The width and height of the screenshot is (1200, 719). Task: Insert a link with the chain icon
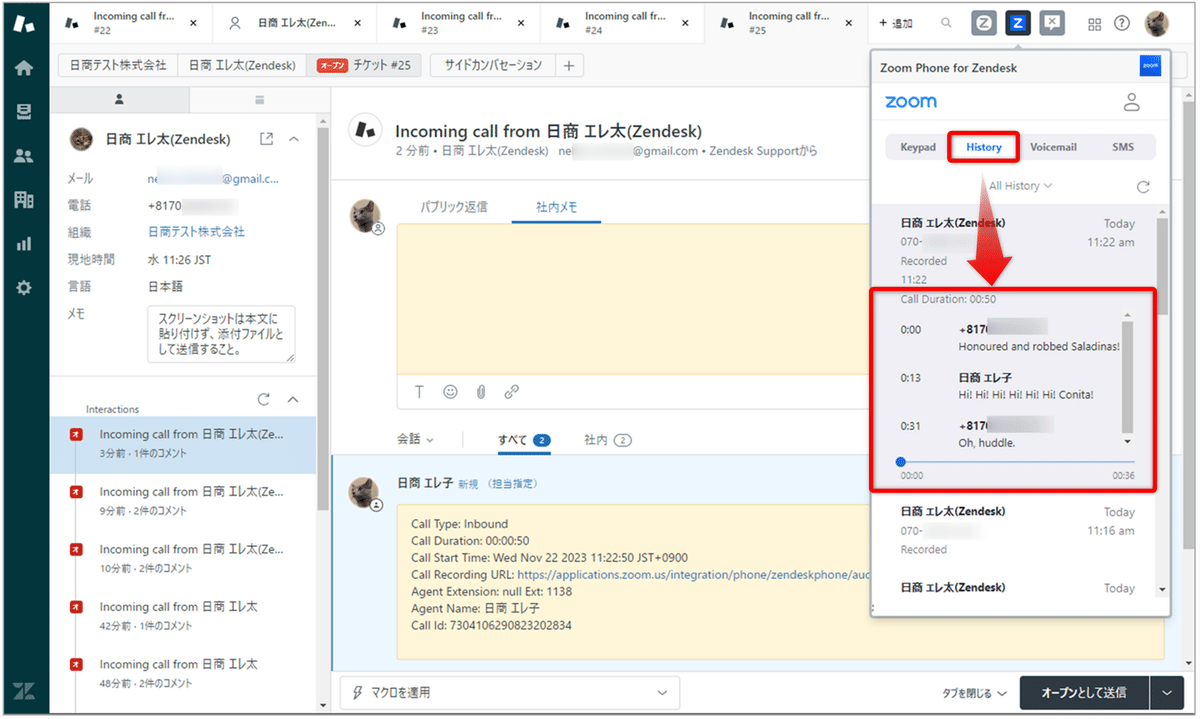click(x=512, y=392)
